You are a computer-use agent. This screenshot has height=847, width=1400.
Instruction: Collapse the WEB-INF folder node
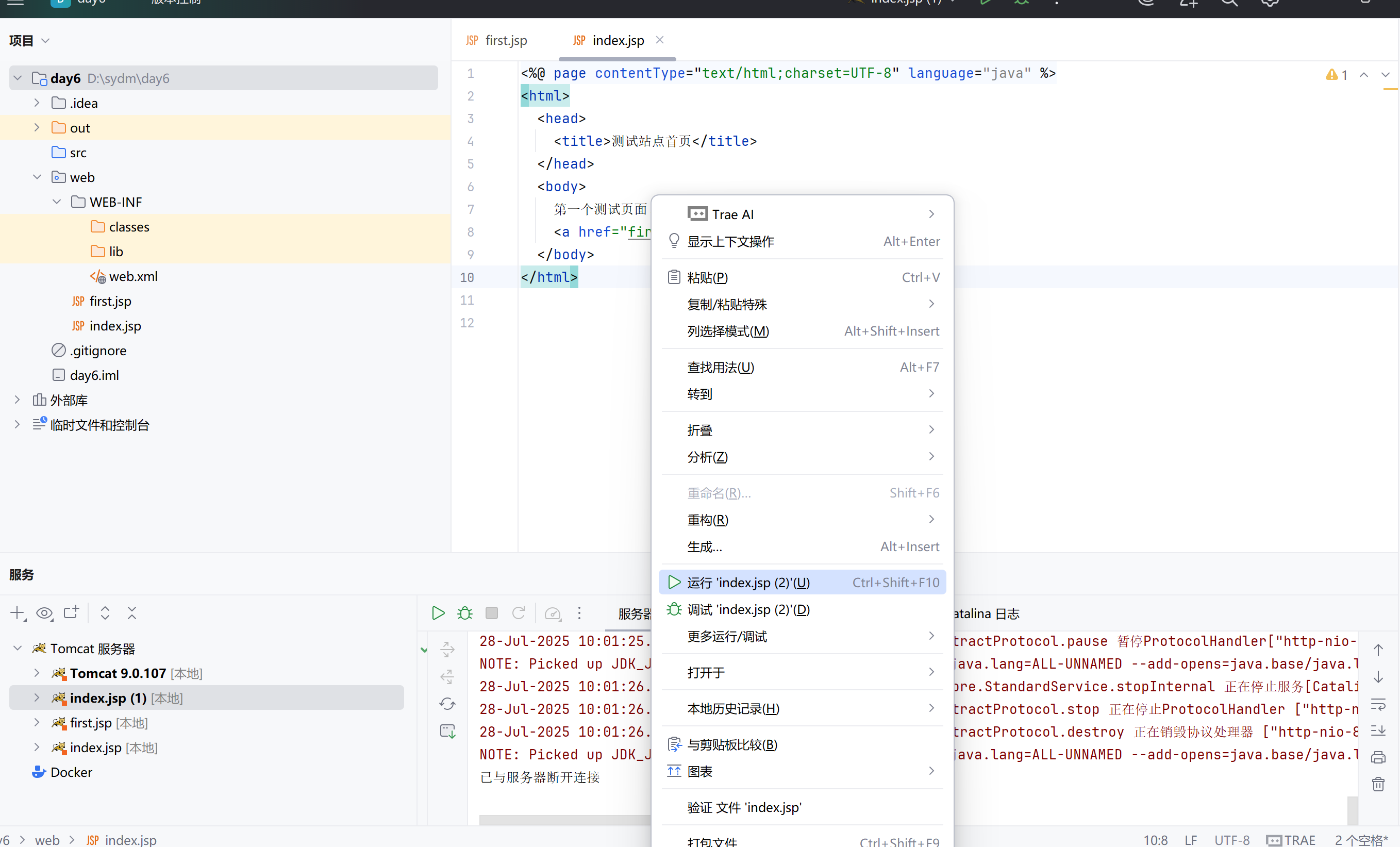pyautogui.click(x=57, y=202)
